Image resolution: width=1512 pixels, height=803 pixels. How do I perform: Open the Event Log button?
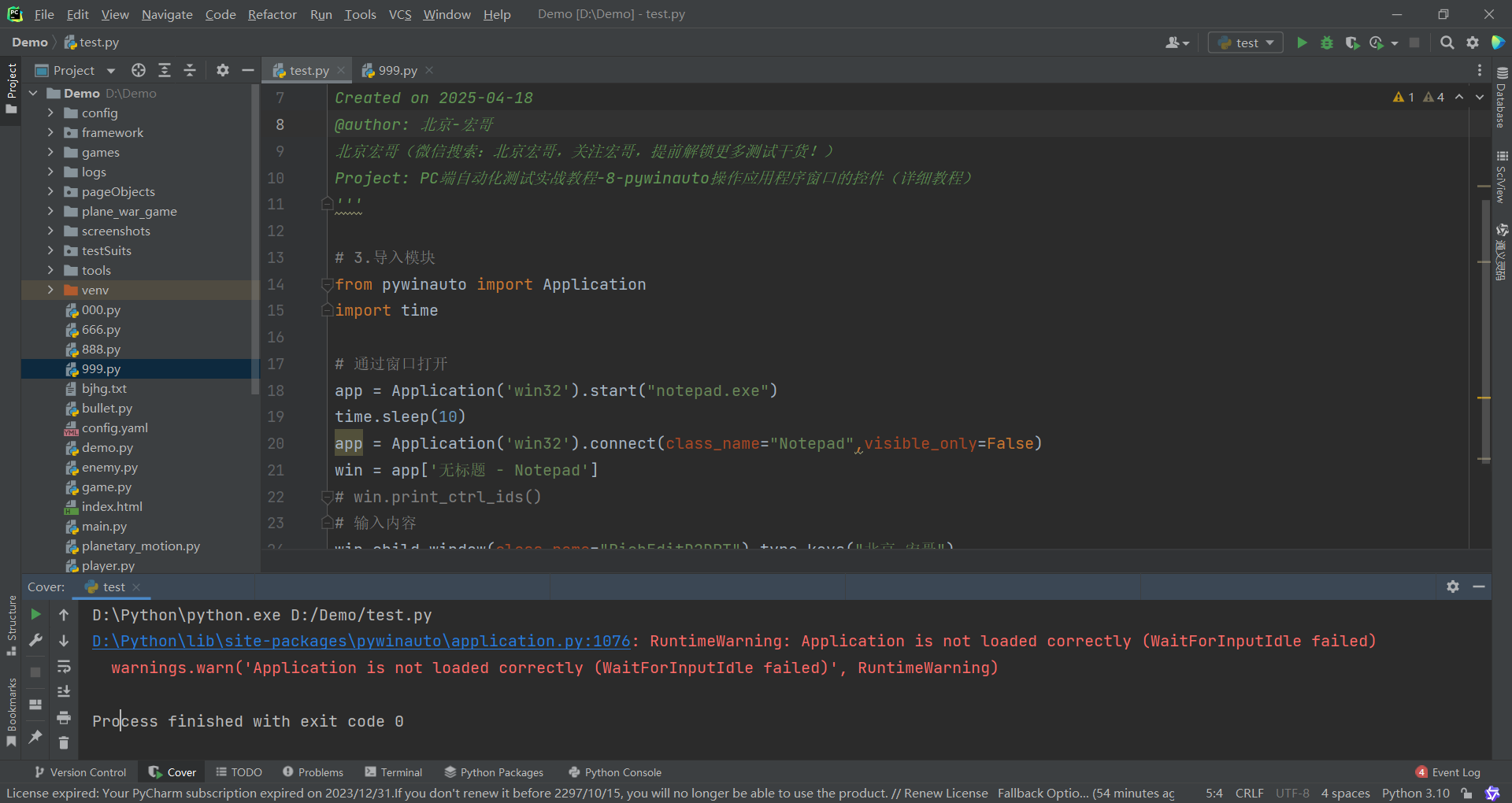1447,772
